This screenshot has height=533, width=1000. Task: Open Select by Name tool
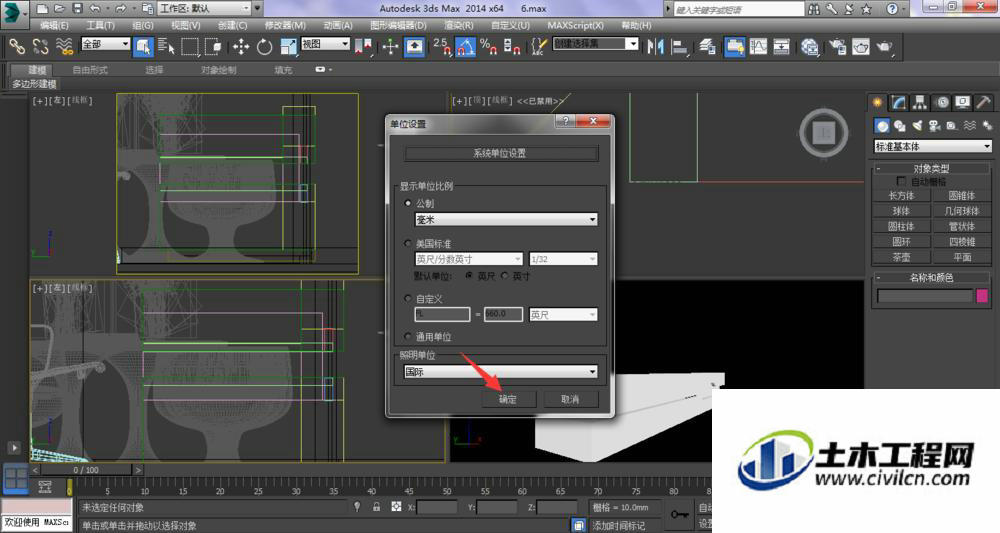pos(166,47)
